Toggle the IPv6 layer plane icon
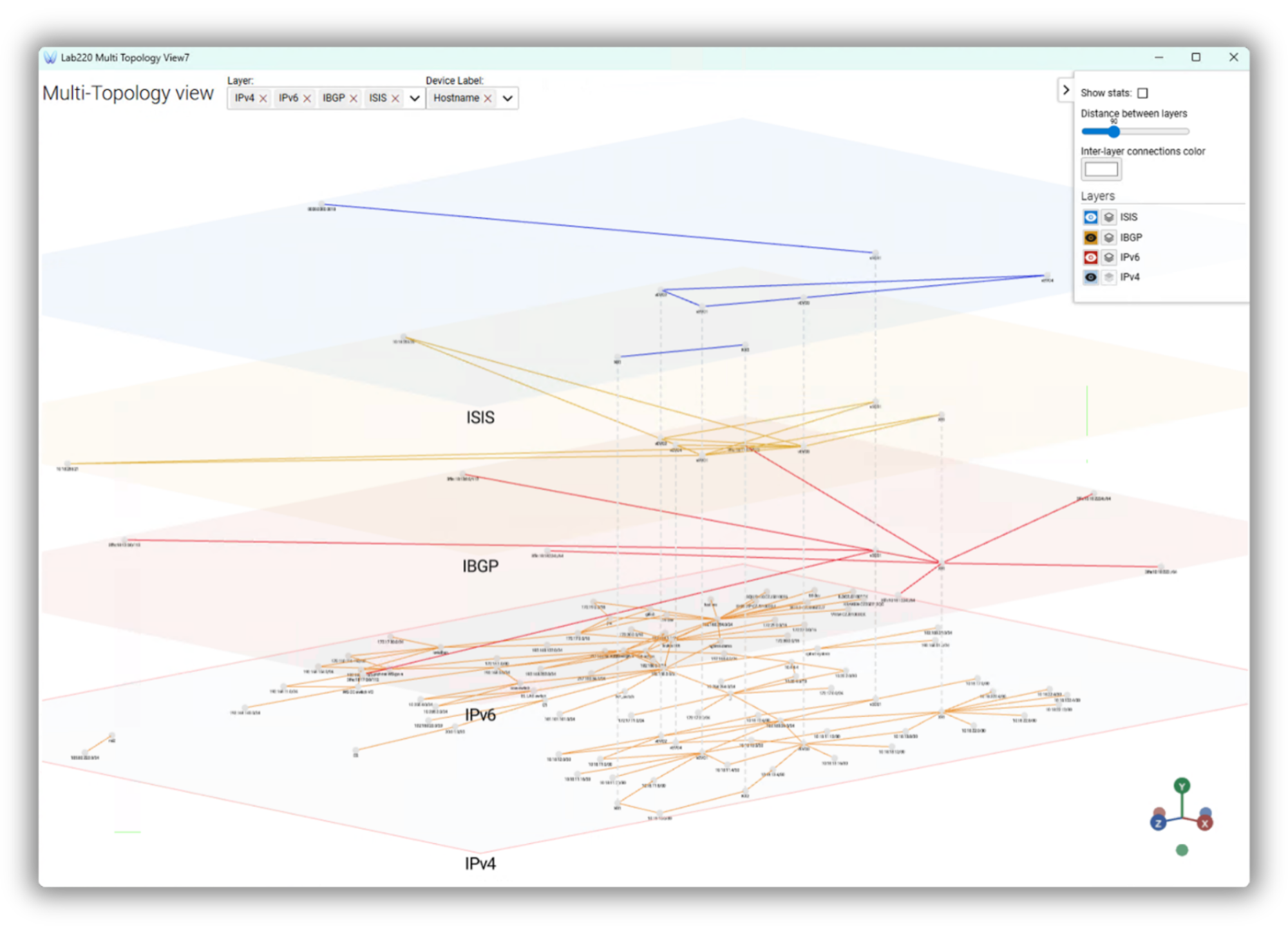 (x=1109, y=258)
